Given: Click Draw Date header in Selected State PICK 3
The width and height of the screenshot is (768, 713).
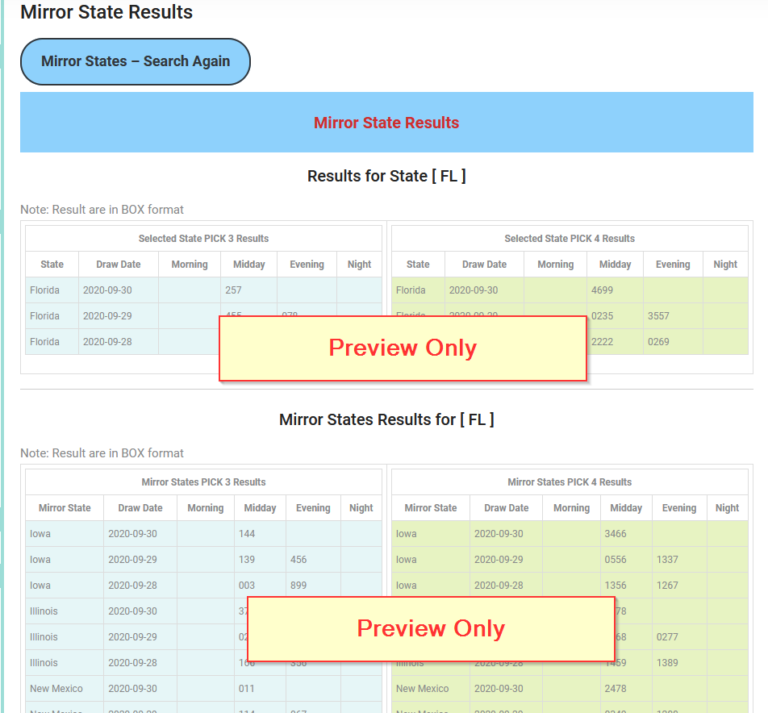Looking at the screenshot, I should (x=118, y=264).
